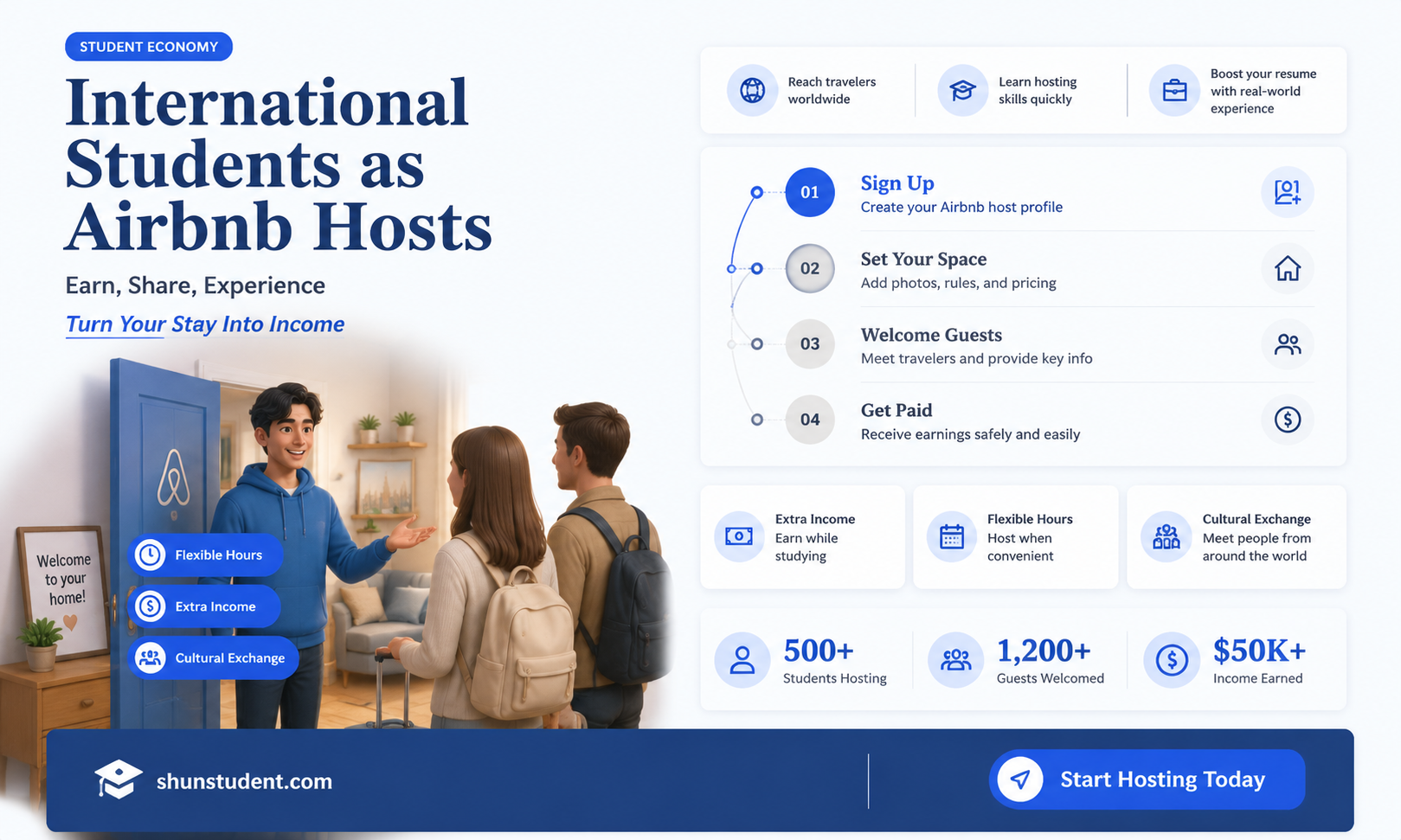This screenshot has height=840, width=1401.
Task: Select step number 03 circle
Action: pos(809,344)
